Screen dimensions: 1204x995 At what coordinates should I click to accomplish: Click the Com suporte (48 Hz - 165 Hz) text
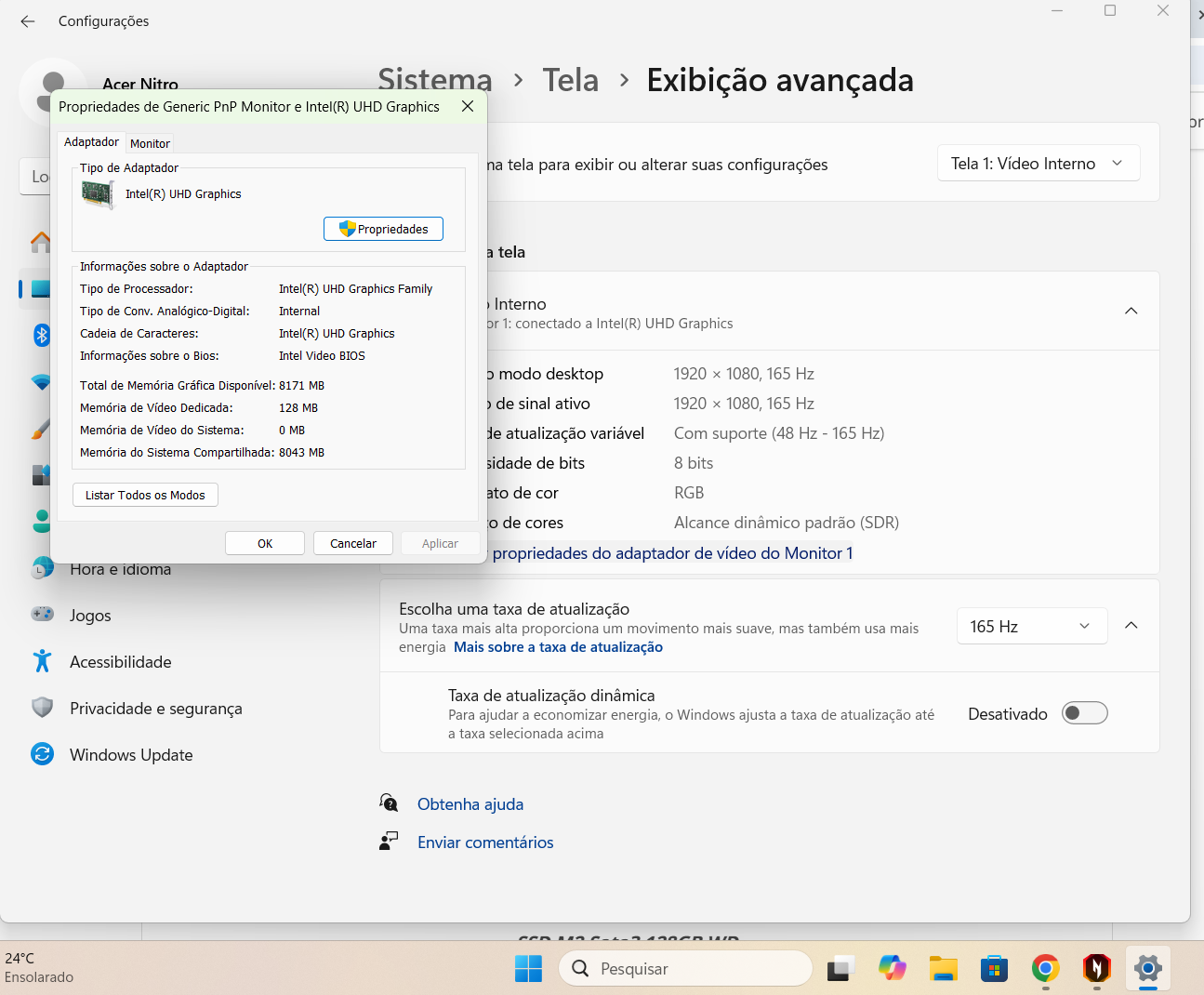(x=779, y=433)
